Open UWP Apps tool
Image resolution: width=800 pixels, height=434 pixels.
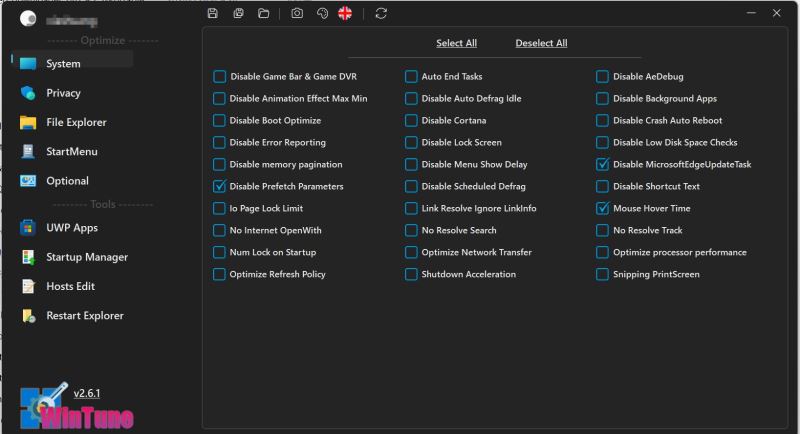[71, 228]
